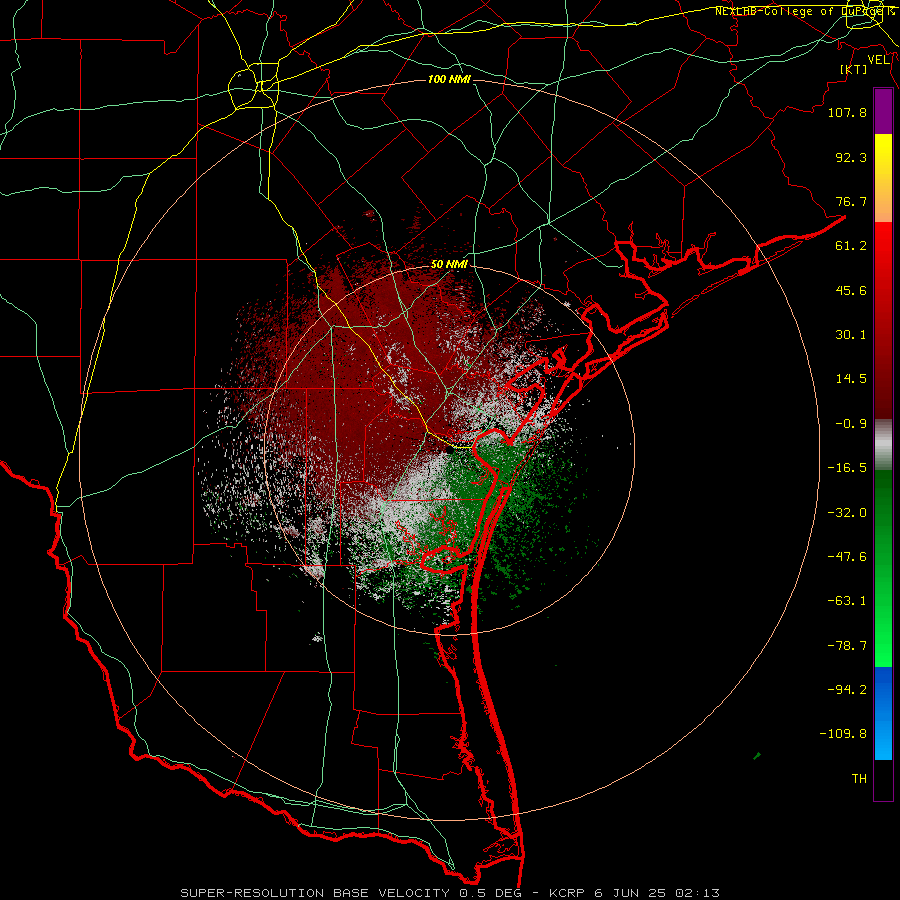
Task: Pick the purple segment of the velocity color bar
Action: click(x=883, y=111)
